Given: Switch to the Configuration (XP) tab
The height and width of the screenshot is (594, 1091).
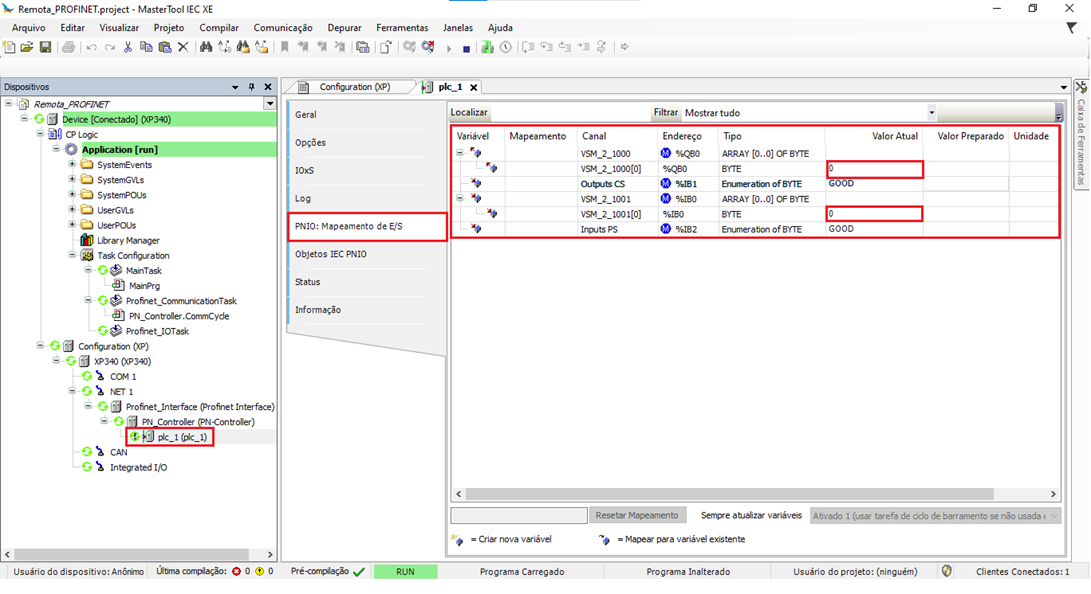Looking at the screenshot, I should (x=354, y=87).
